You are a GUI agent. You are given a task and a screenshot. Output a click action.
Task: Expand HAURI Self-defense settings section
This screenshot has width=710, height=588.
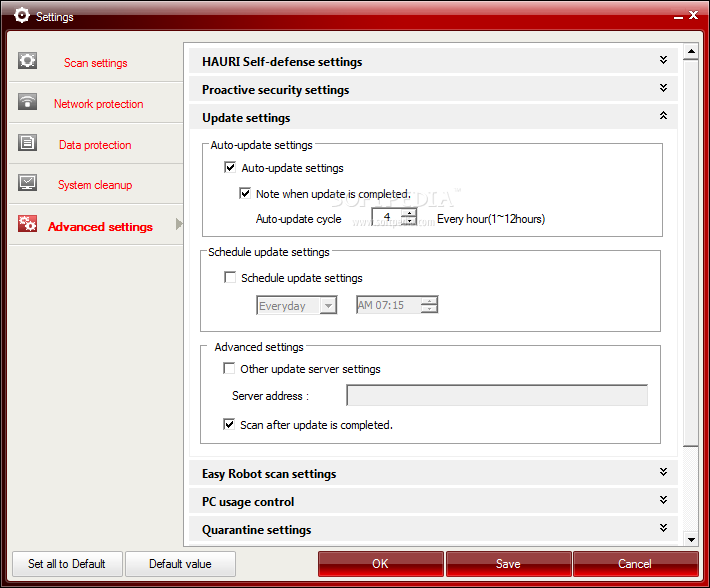click(x=433, y=61)
